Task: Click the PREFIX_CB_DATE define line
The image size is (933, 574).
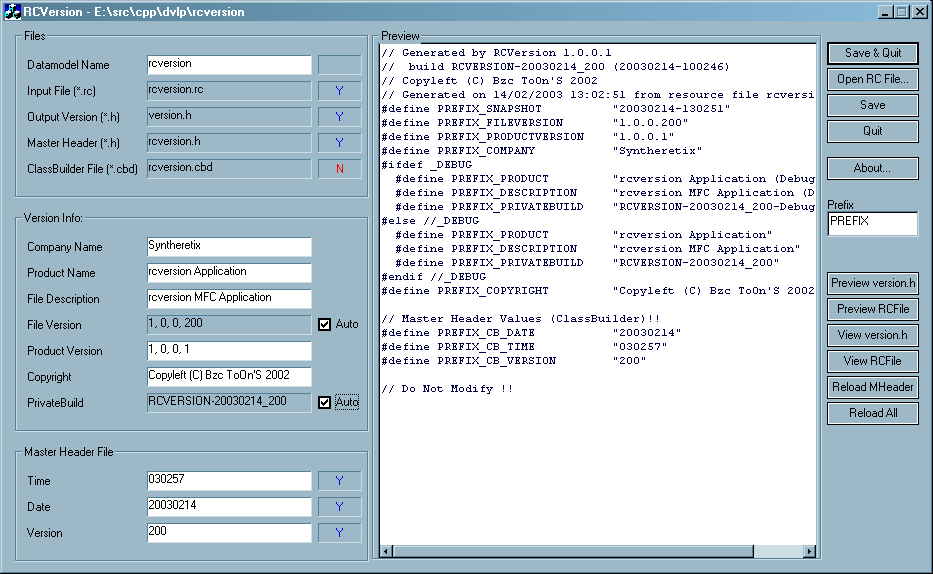Action: 531,333
